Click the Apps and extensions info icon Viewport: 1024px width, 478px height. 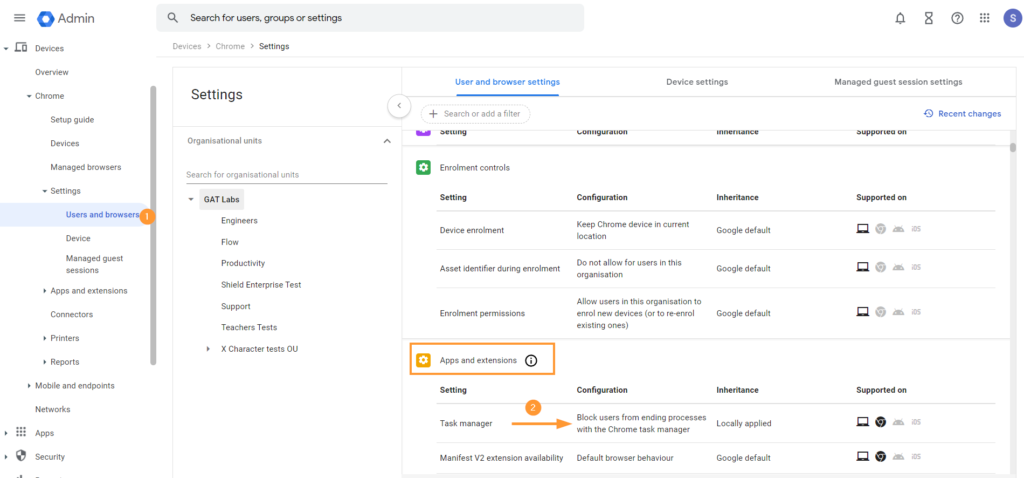tap(531, 360)
